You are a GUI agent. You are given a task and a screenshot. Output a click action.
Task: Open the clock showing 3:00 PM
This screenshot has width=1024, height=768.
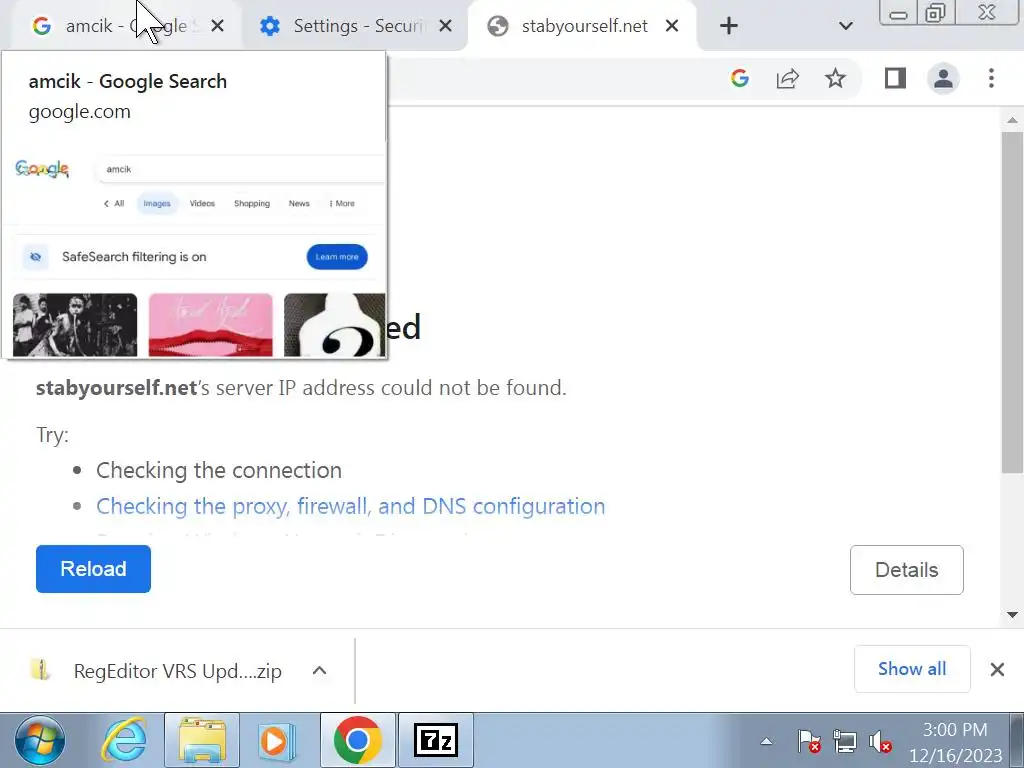pyautogui.click(x=955, y=743)
